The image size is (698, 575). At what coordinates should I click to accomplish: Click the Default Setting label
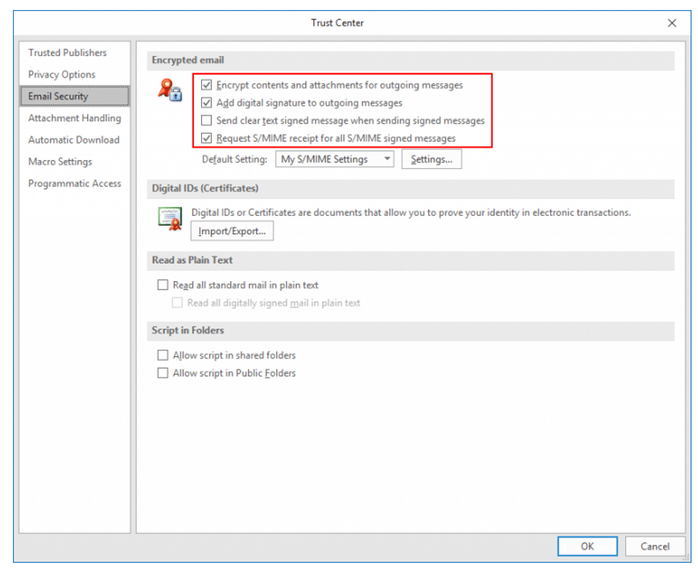[x=235, y=159]
